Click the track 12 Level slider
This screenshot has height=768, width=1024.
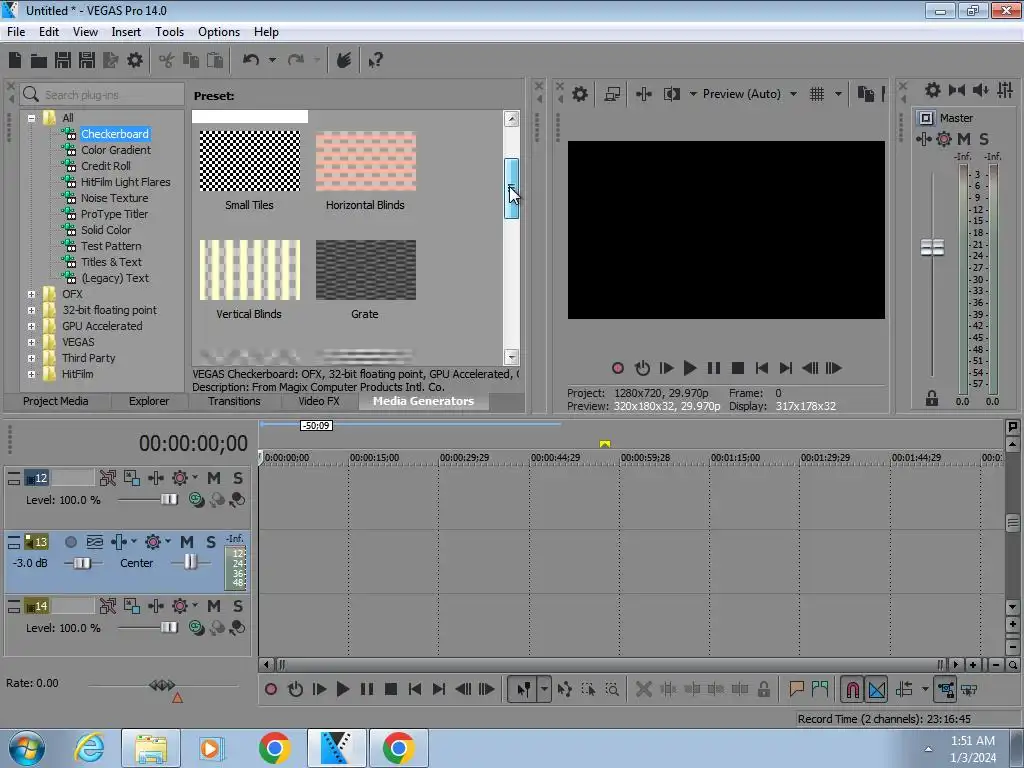point(169,500)
